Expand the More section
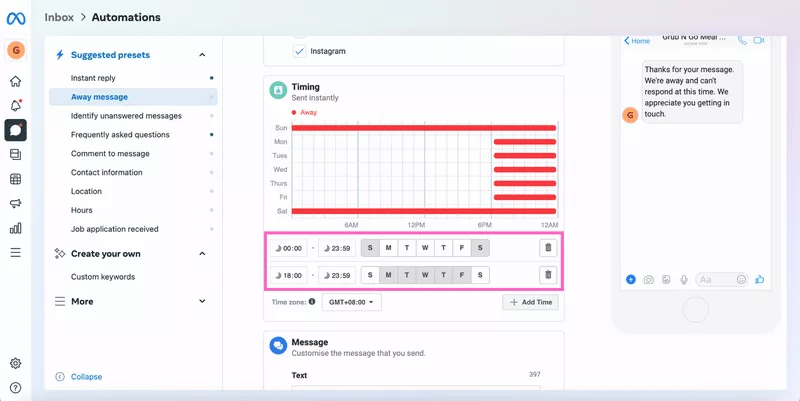 202,301
